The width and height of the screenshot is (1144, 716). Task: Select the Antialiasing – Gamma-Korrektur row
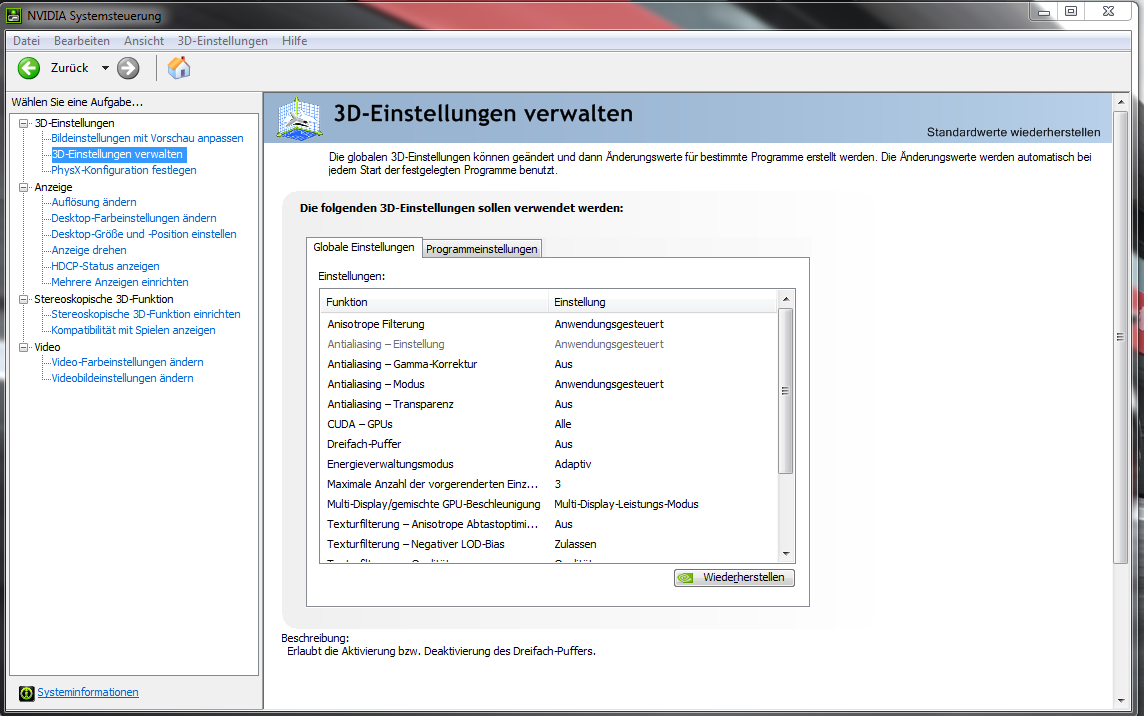[549, 364]
